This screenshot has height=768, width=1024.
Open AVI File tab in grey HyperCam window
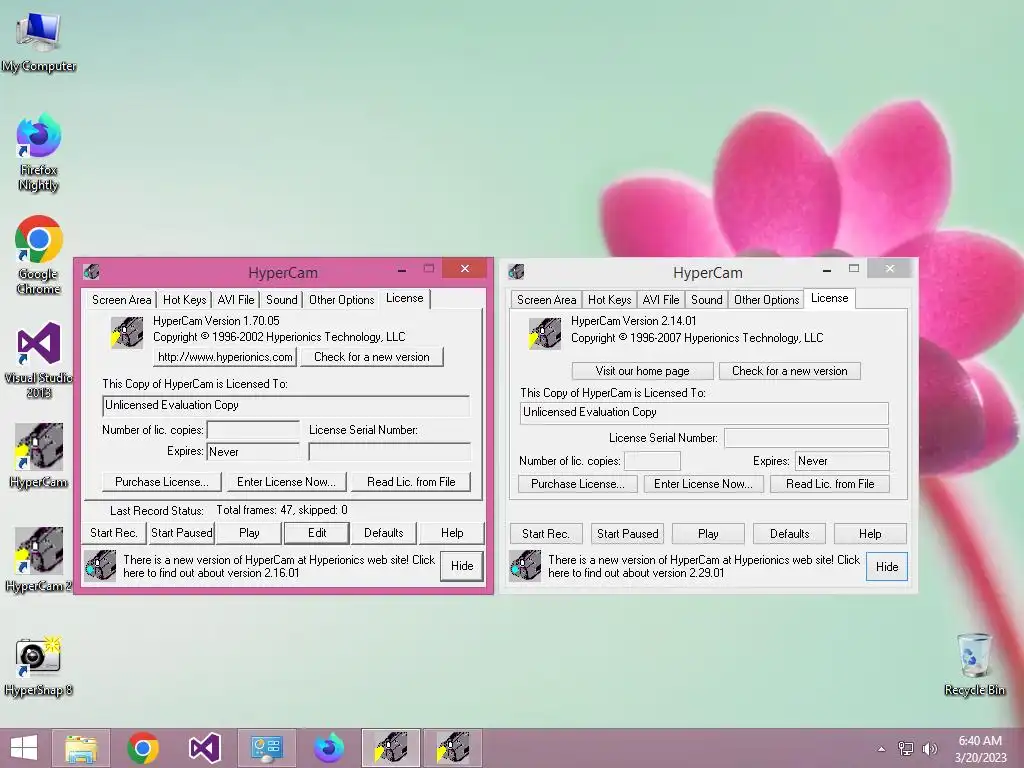click(661, 300)
